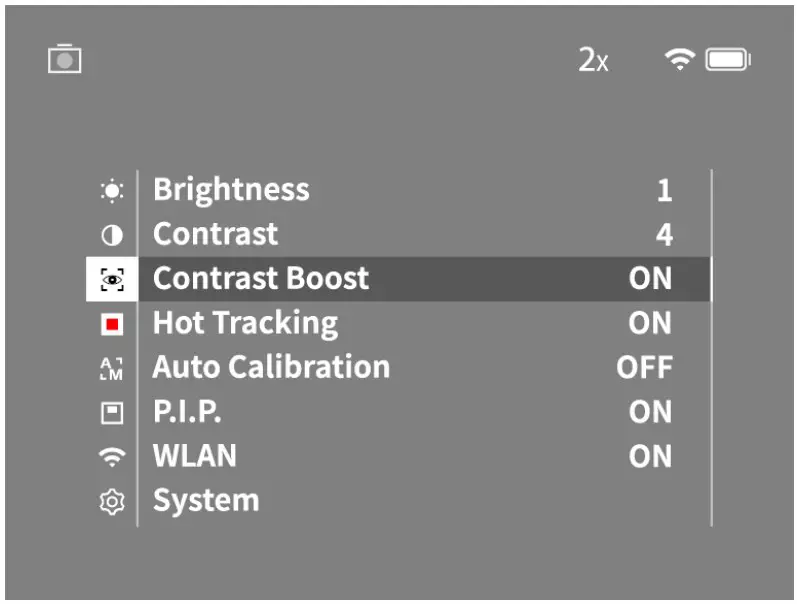Click the camera mode icon at top left
The width and height of the screenshot is (797, 604).
[64, 60]
